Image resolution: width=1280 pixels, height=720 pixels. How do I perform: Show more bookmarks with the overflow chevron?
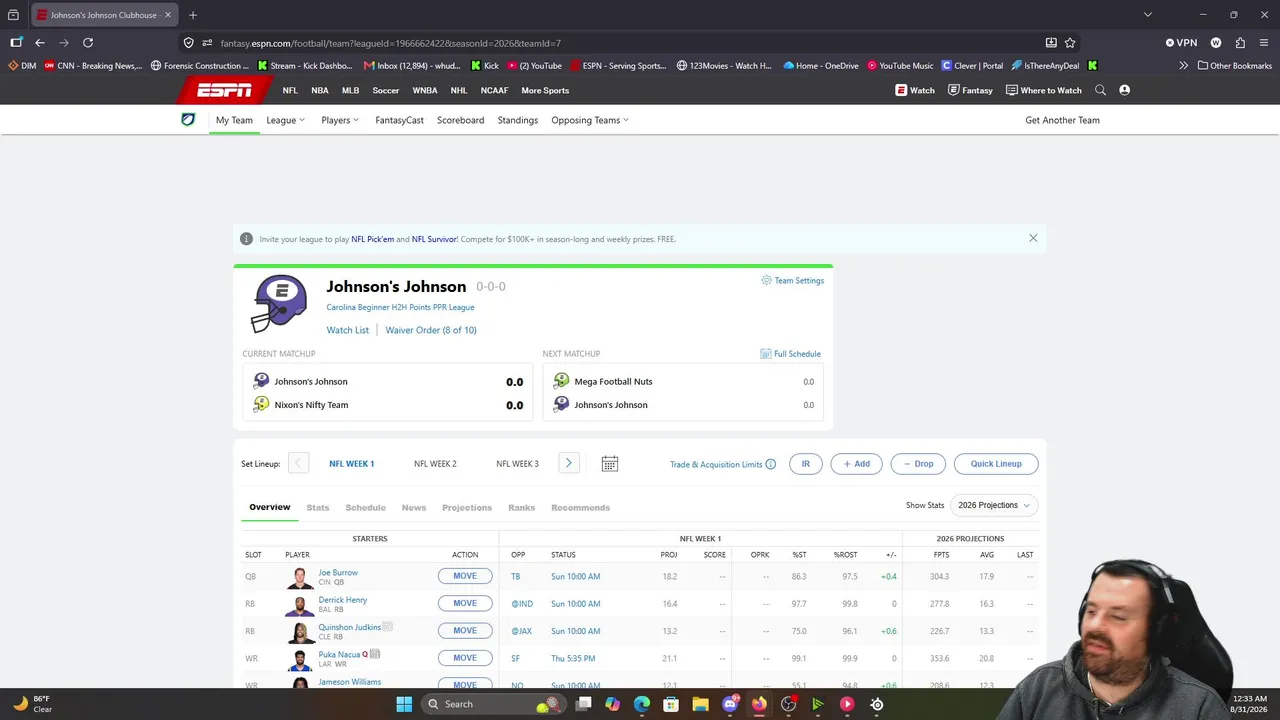click(1184, 66)
